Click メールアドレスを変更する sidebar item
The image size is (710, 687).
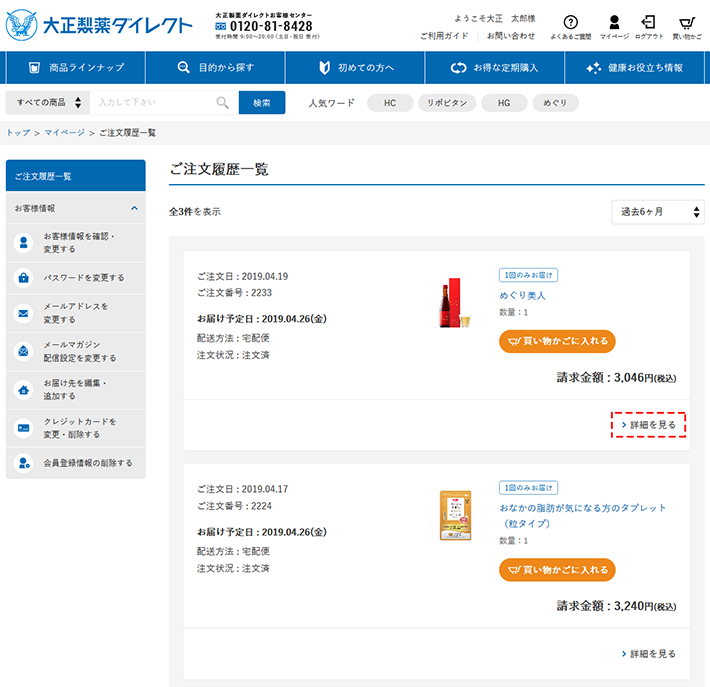click(x=76, y=313)
